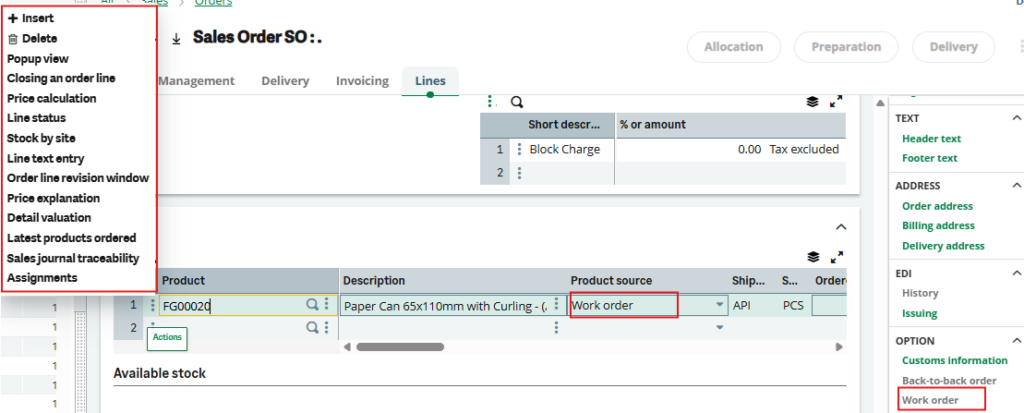Collapse the EDI panel section
This screenshot has width=1024, height=413.
(x=1016, y=273)
